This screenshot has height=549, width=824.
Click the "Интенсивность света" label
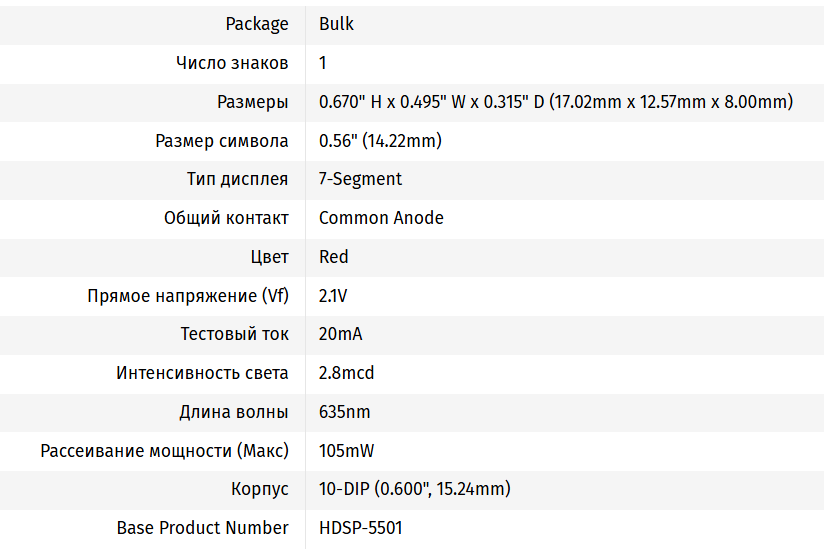point(202,373)
